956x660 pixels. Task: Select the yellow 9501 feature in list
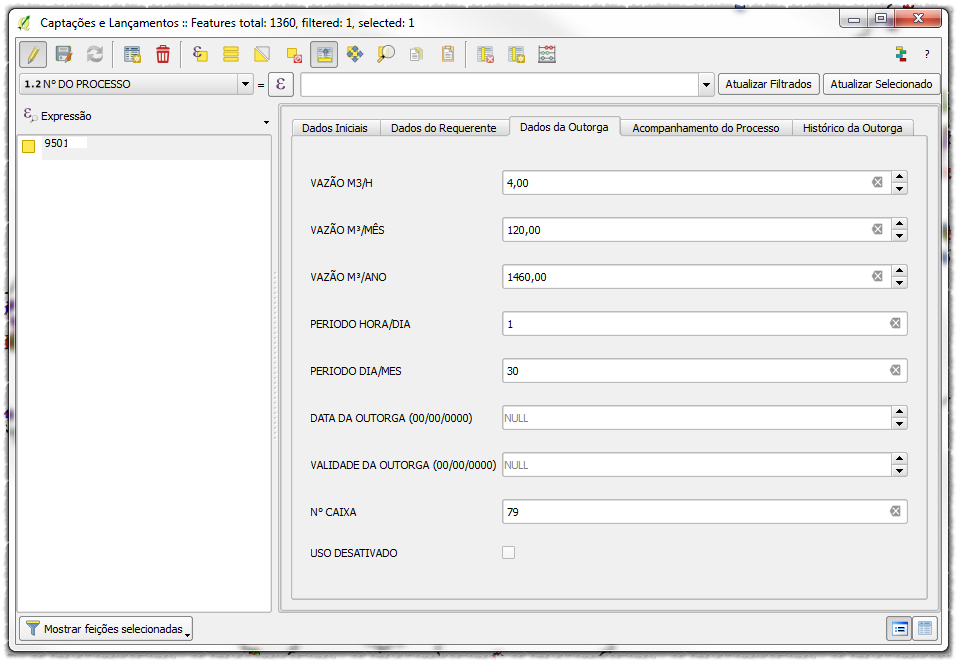[57, 144]
